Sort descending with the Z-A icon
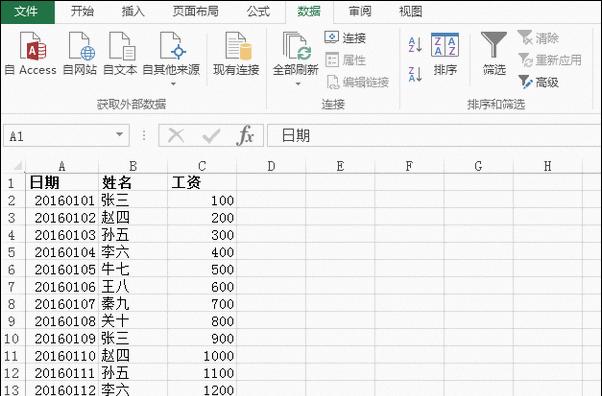This screenshot has width=602, height=396. point(415,74)
